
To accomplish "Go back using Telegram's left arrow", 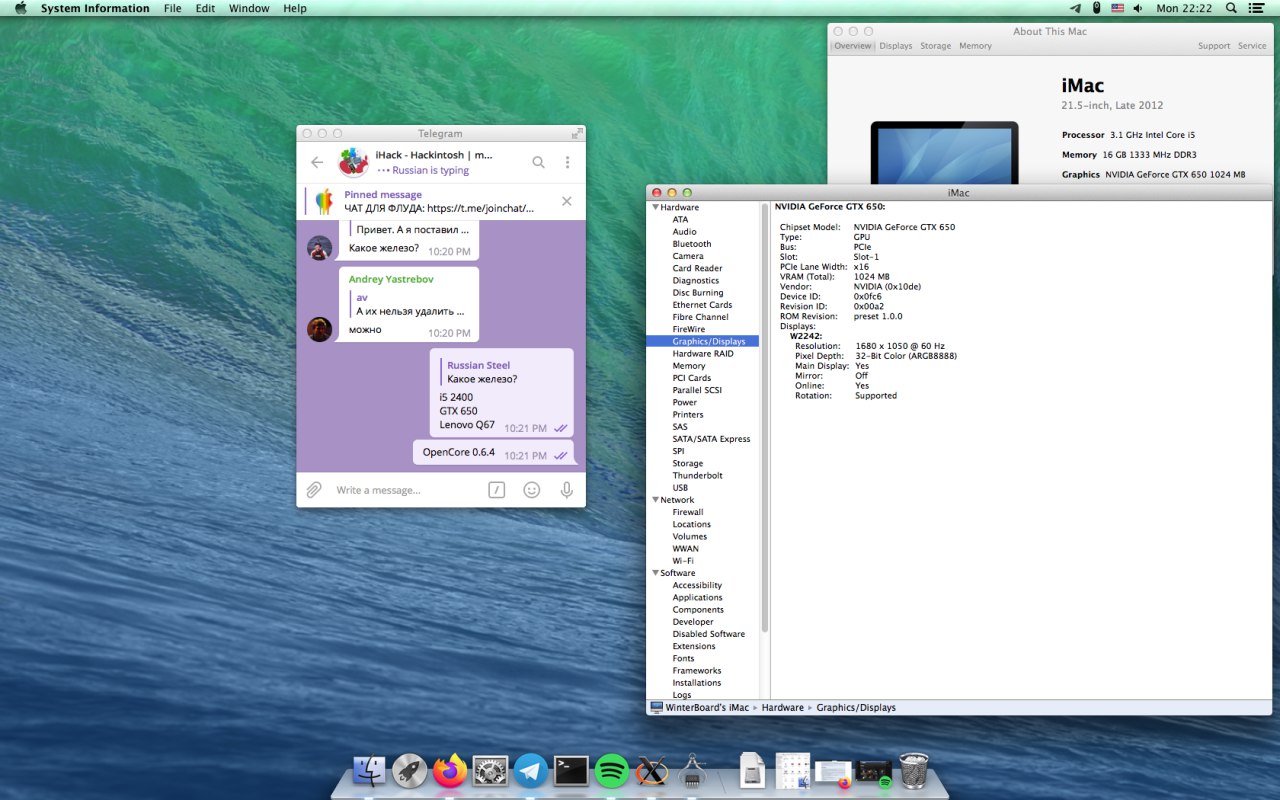I will coord(317,162).
